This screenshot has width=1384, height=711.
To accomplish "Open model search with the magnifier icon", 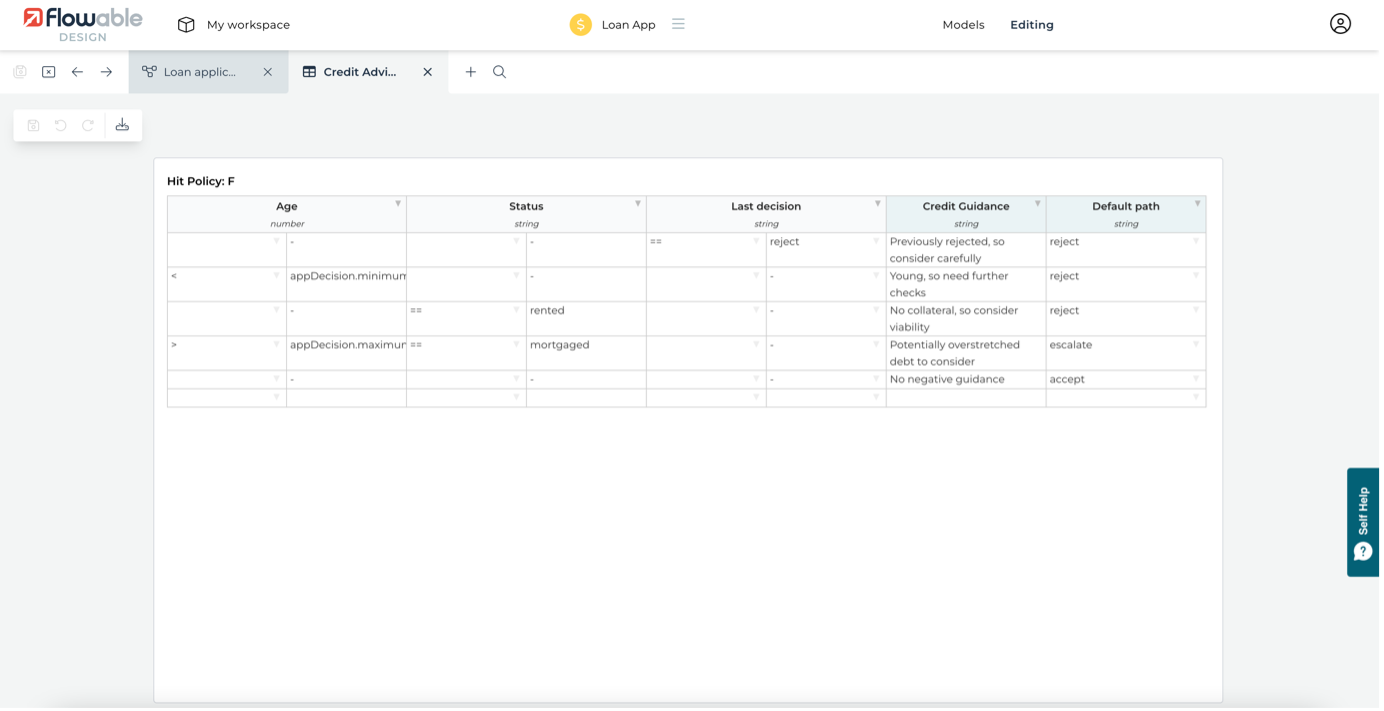I will [499, 71].
